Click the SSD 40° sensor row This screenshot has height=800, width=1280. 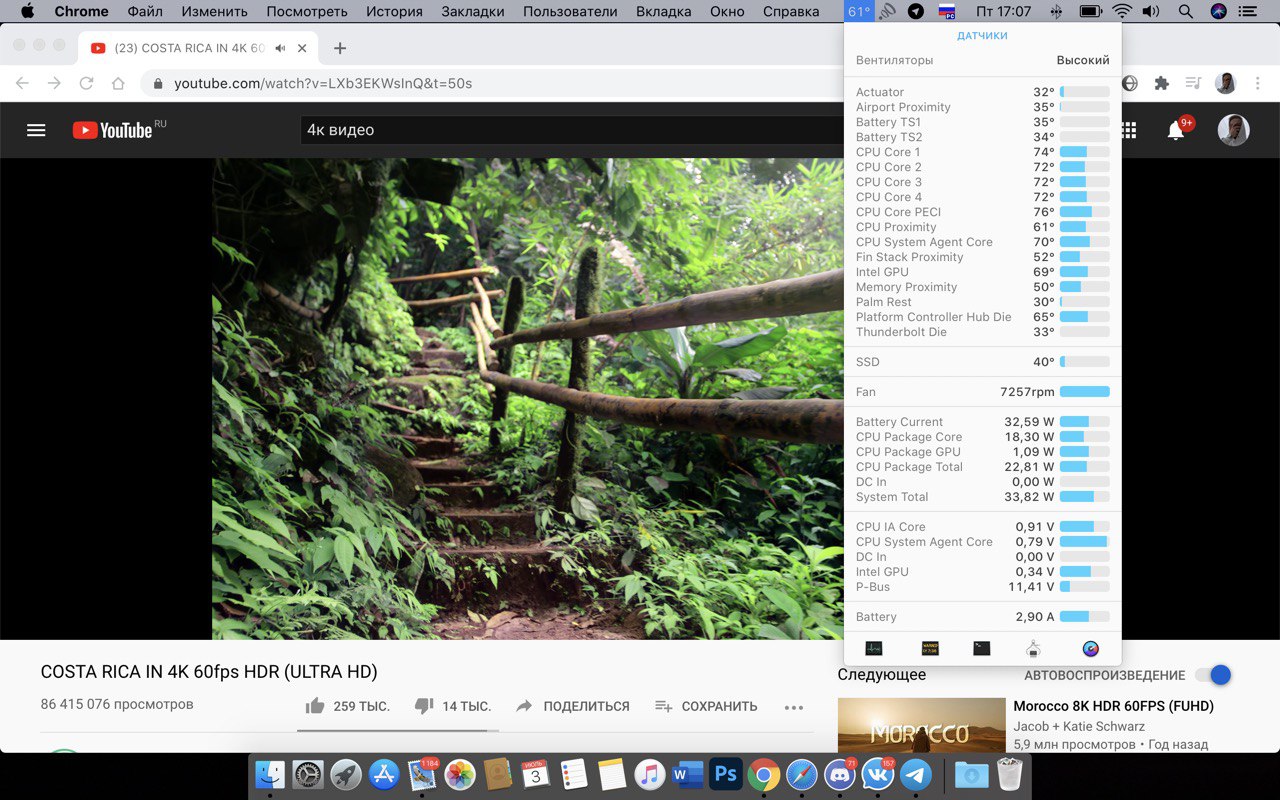982,362
